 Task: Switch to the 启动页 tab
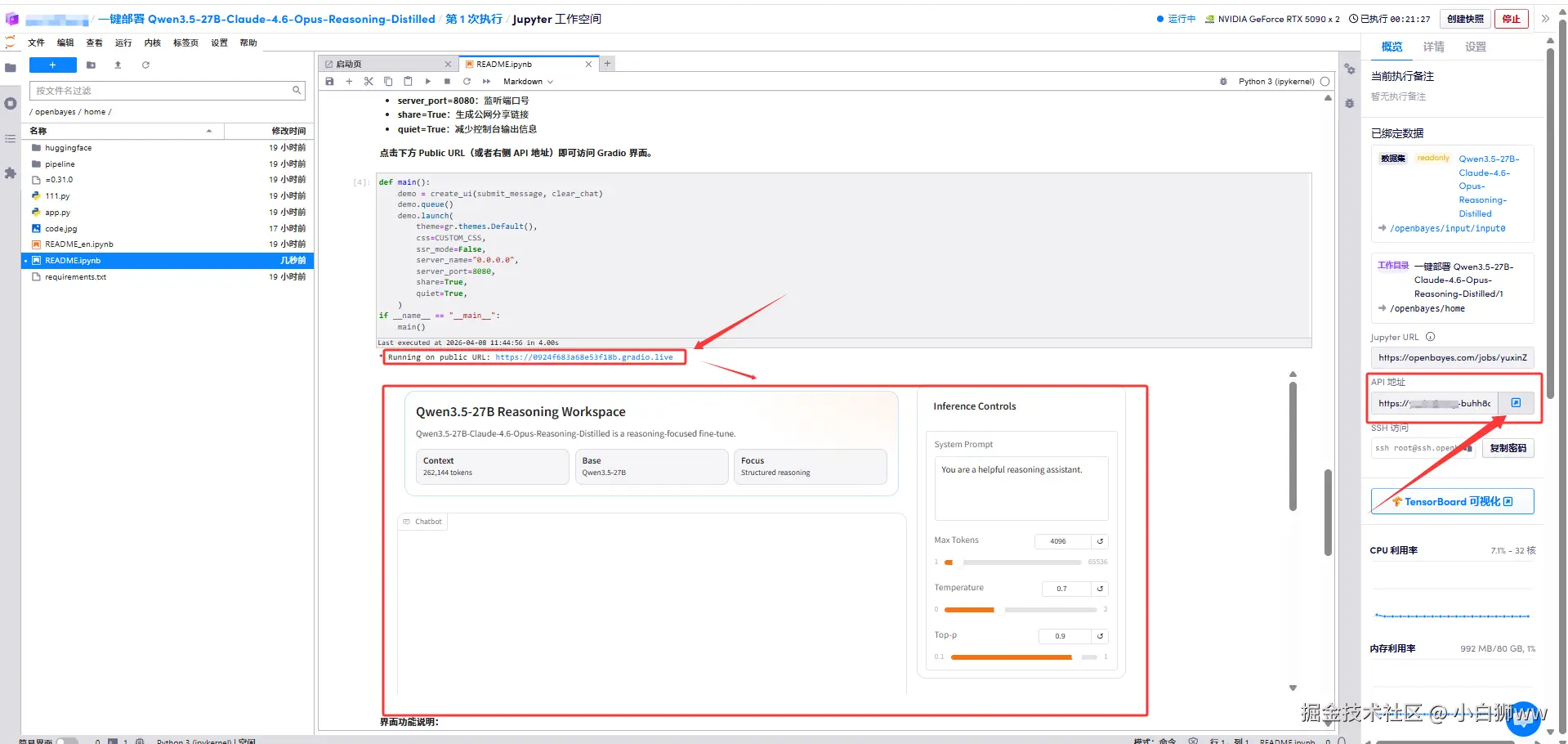pos(387,64)
